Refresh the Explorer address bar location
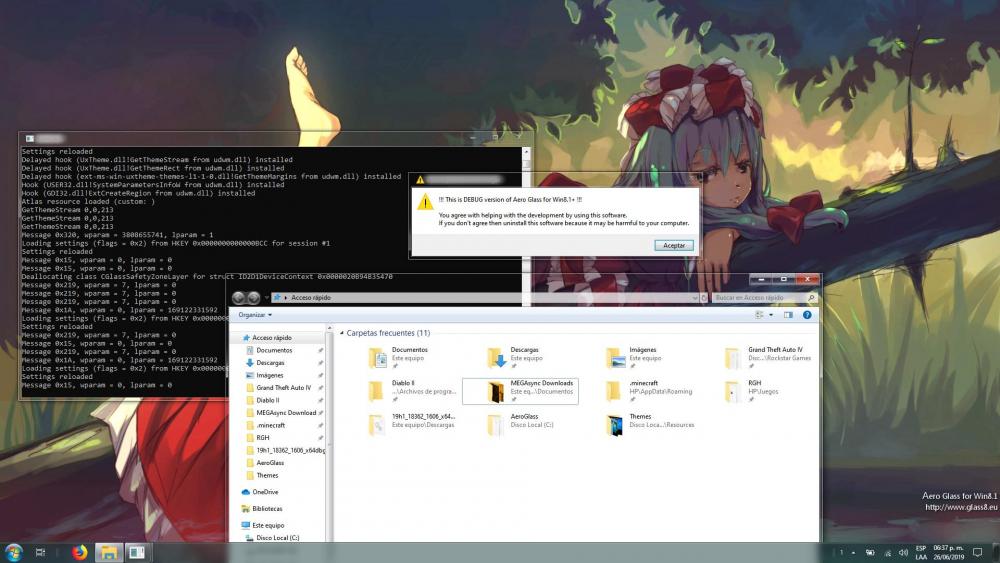The width and height of the screenshot is (1000, 563). pos(704,298)
